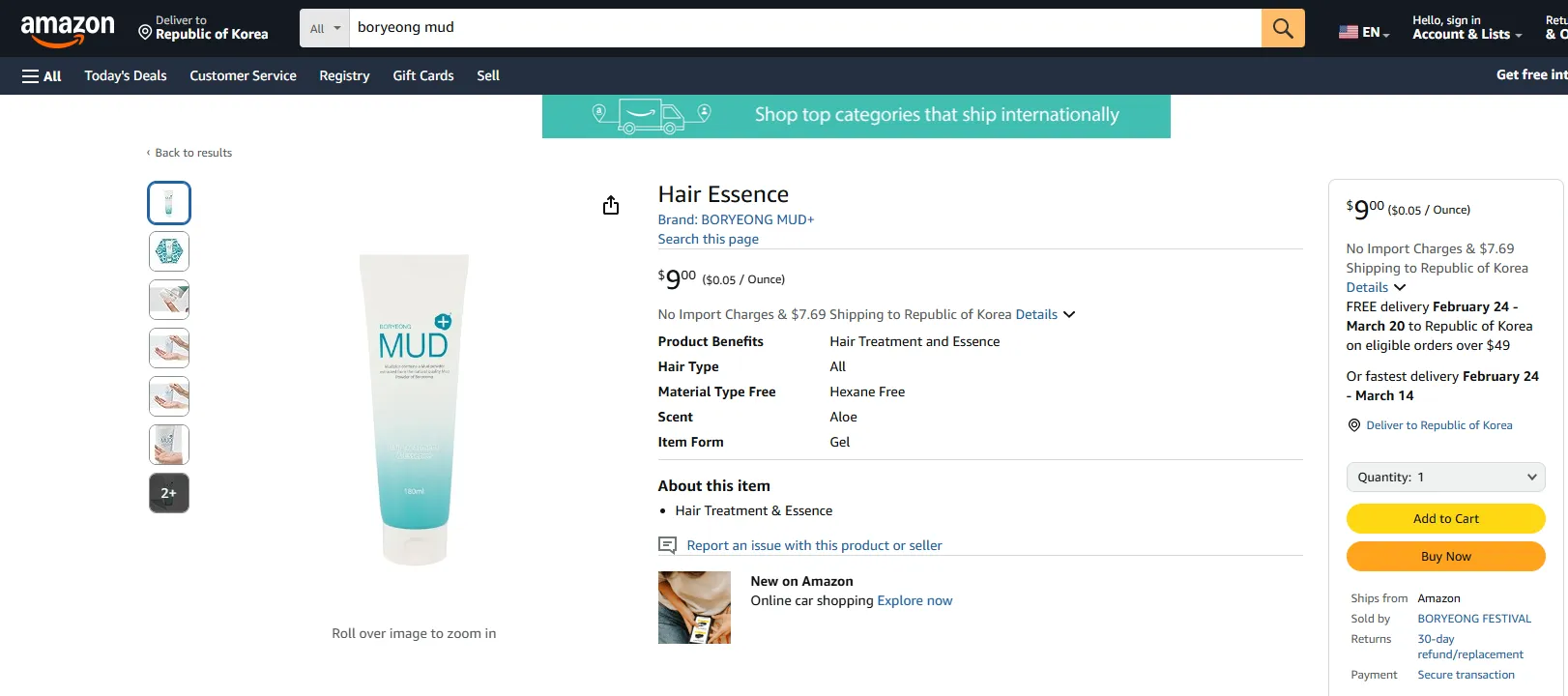Go to Gift Cards page

click(x=423, y=75)
